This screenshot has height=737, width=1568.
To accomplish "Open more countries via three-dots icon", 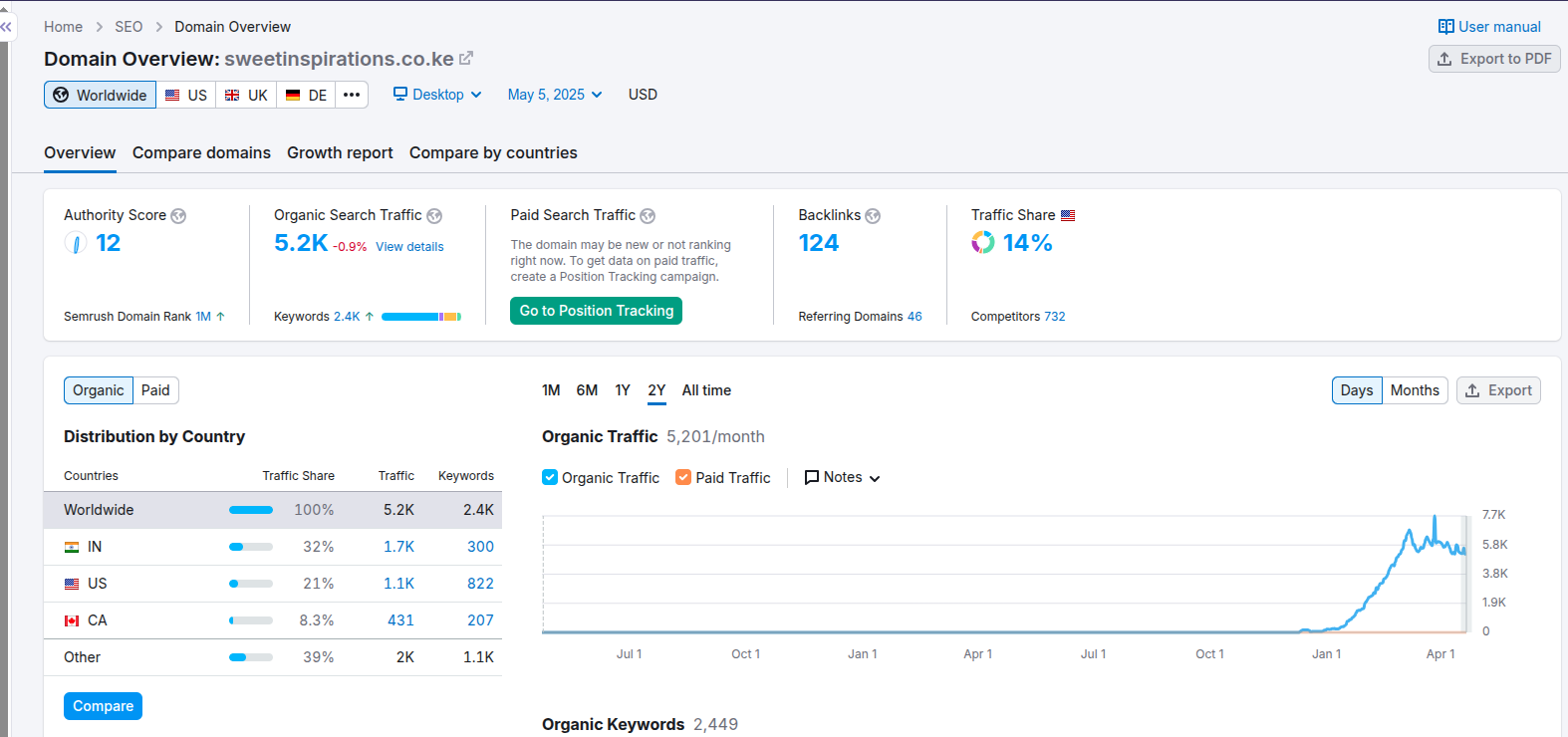I will click(x=352, y=95).
